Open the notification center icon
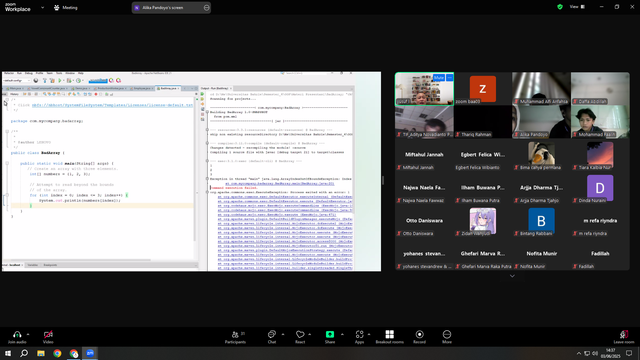This screenshot has width=640, height=360. [629, 353]
